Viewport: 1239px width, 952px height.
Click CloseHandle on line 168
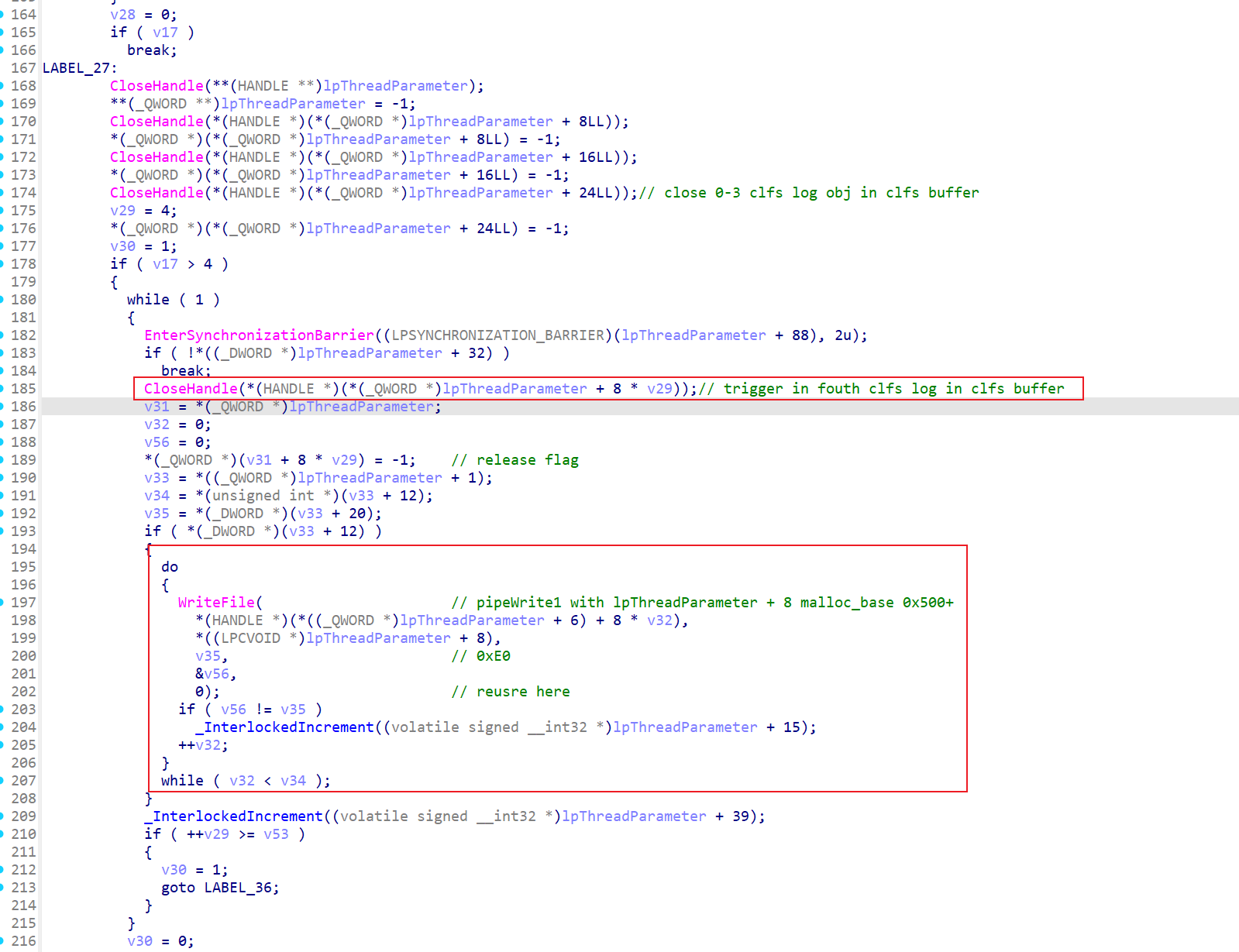(x=157, y=86)
